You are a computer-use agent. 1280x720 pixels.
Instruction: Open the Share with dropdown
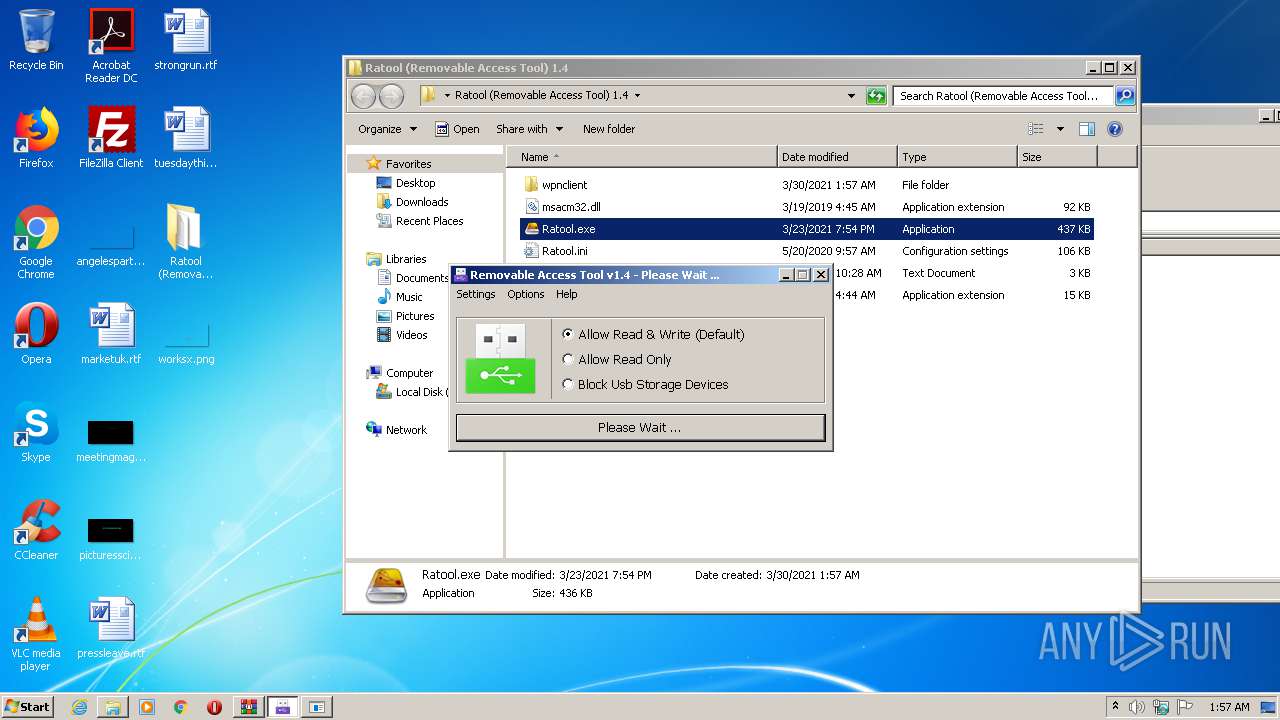click(x=530, y=129)
